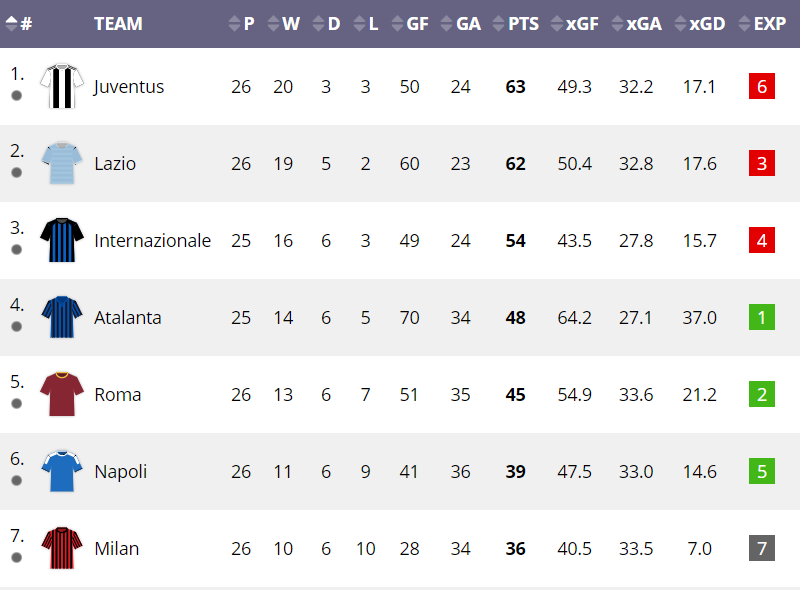Open the Napoli team name link
The image size is (800, 590).
tap(120, 472)
